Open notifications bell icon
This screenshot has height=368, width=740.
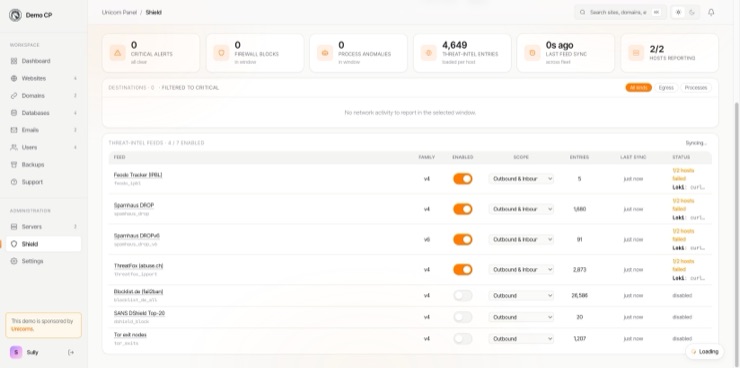(711, 12)
